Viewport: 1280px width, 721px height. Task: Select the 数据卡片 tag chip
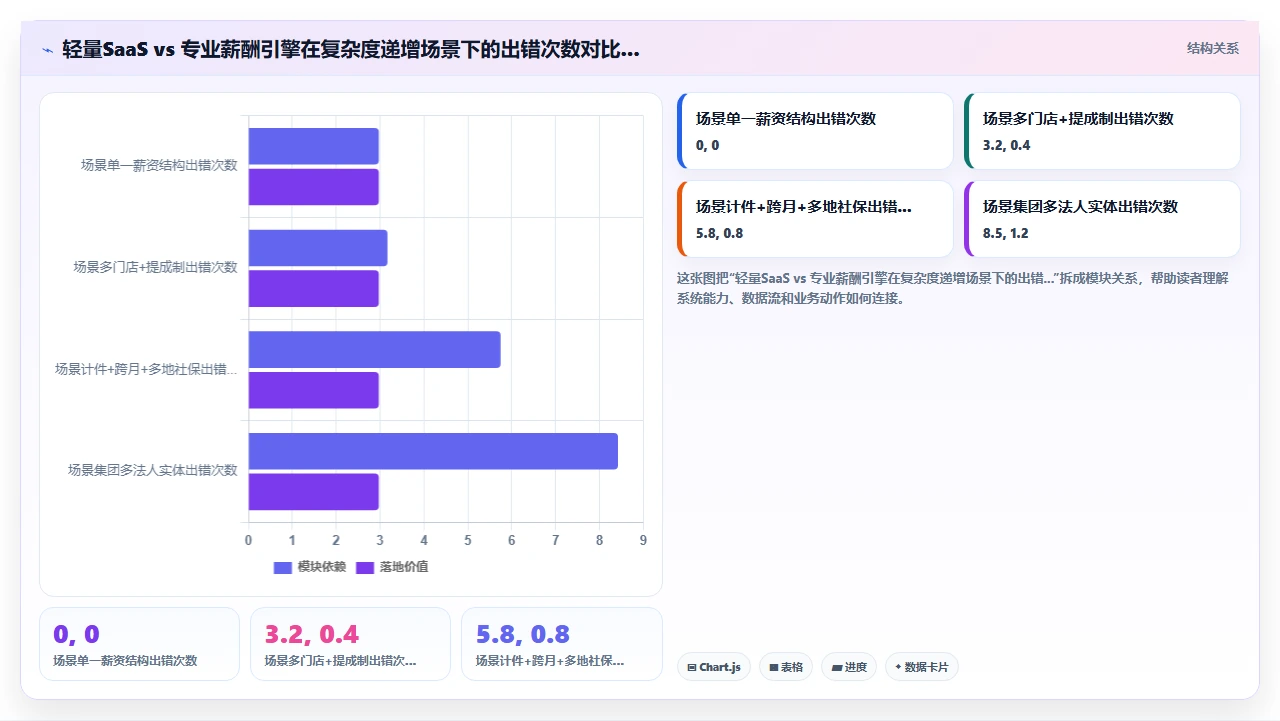click(921, 667)
